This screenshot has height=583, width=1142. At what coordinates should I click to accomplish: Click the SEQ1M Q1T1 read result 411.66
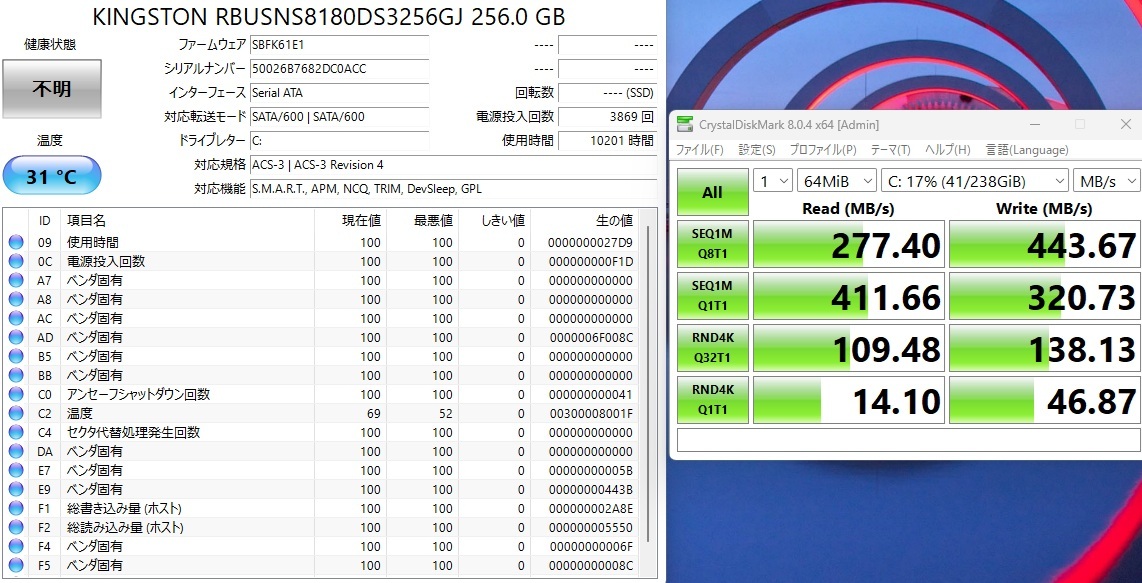(x=848, y=296)
